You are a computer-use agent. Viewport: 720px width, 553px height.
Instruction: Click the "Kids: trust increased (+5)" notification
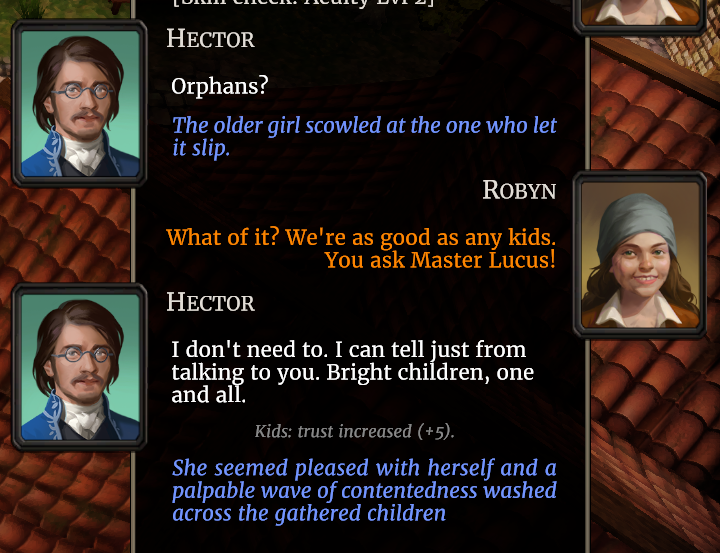354,431
